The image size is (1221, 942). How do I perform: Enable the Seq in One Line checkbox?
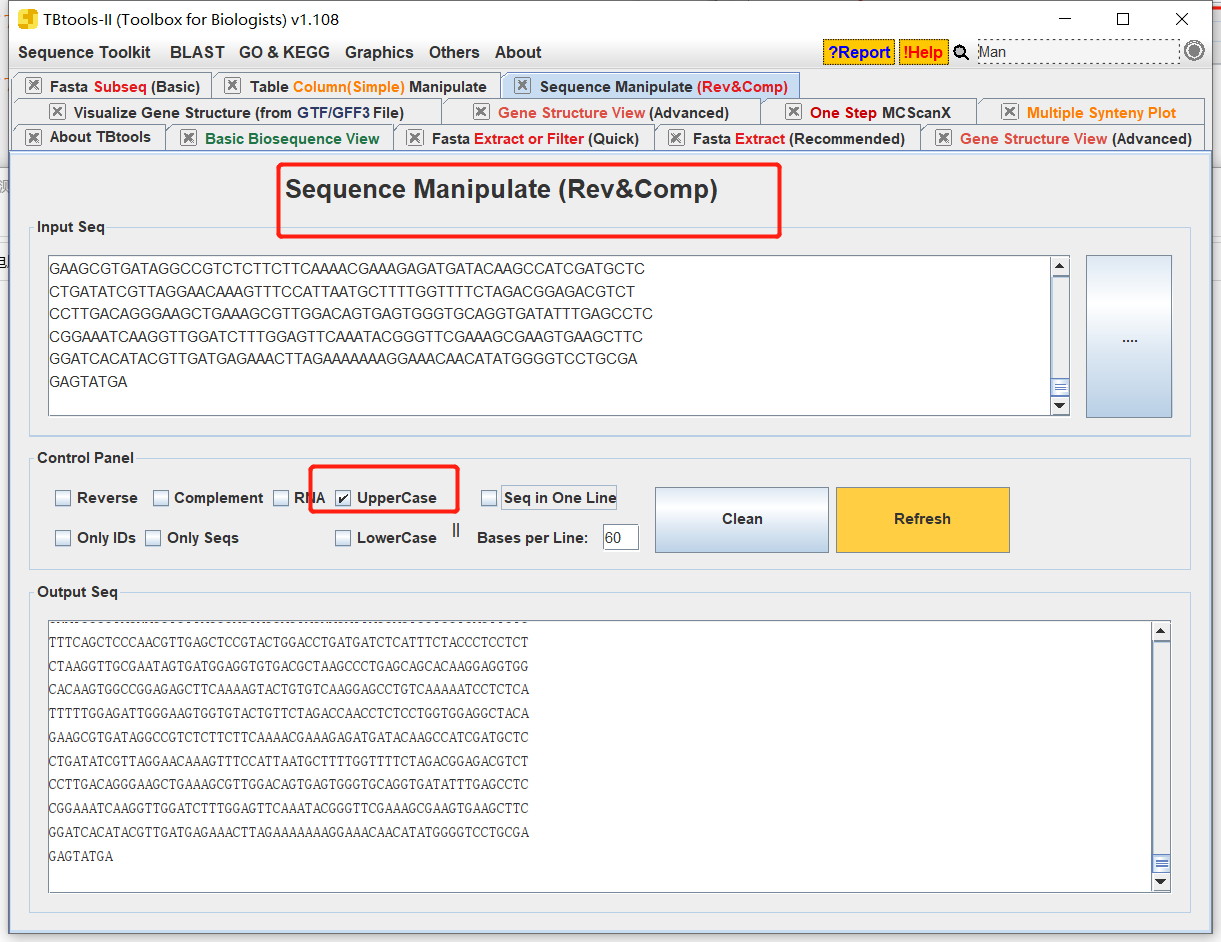pyautogui.click(x=489, y=498)
